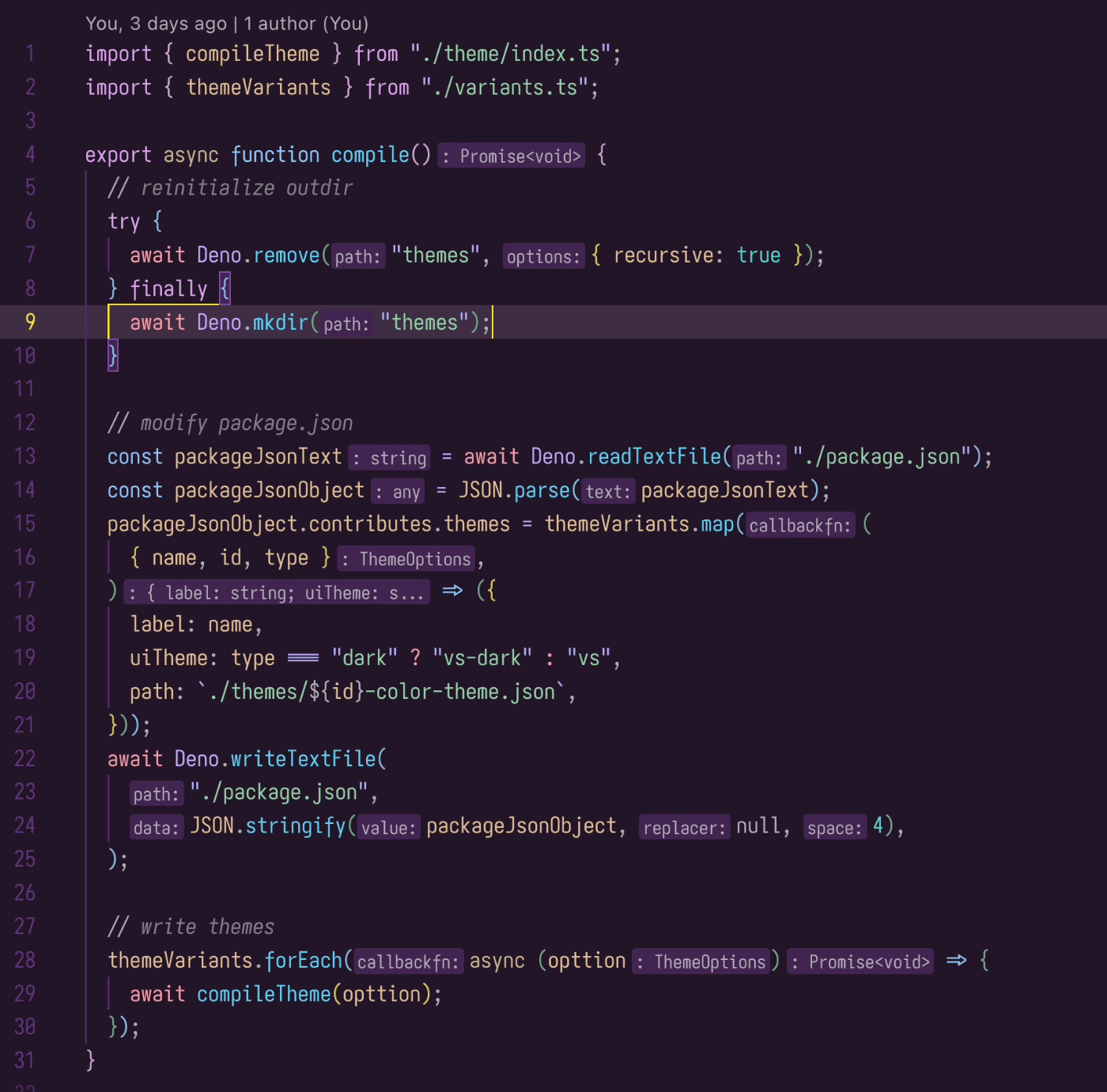Click the "./variants.ts" import path
Image resolution: width=1107 pixels, height=1092 pixels.
[x=505, y=87]
